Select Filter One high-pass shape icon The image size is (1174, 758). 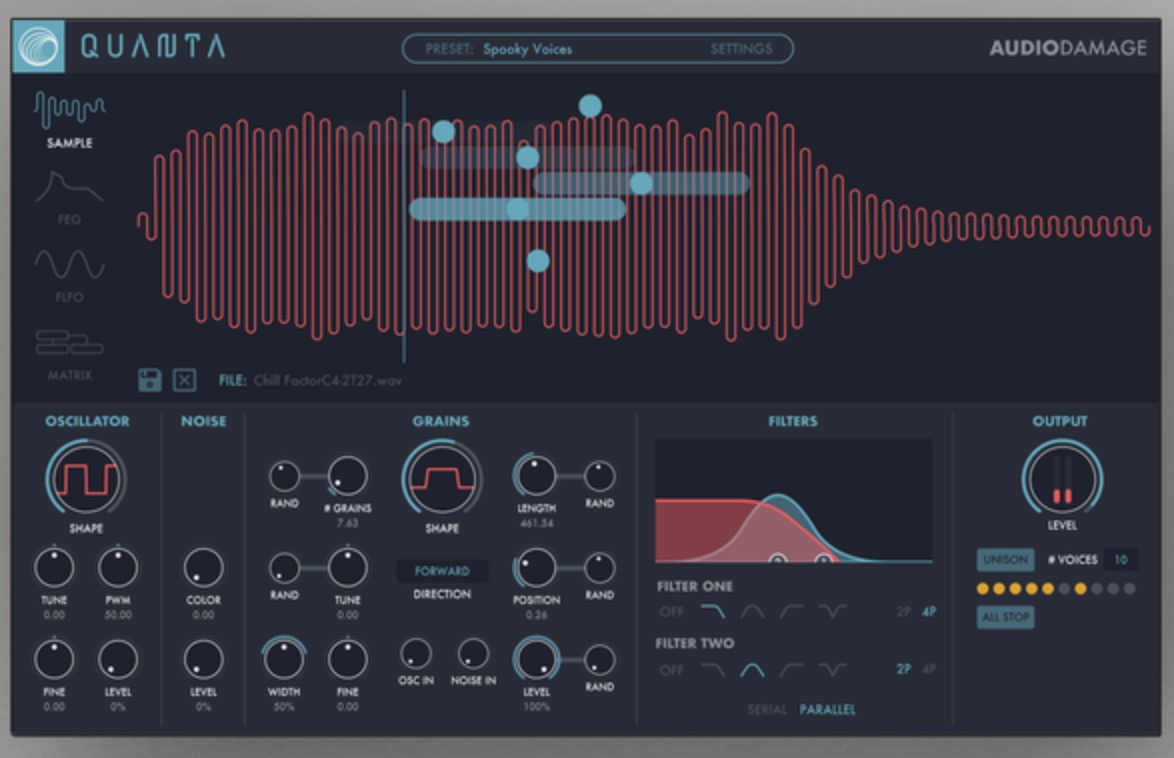click(792, 612)
